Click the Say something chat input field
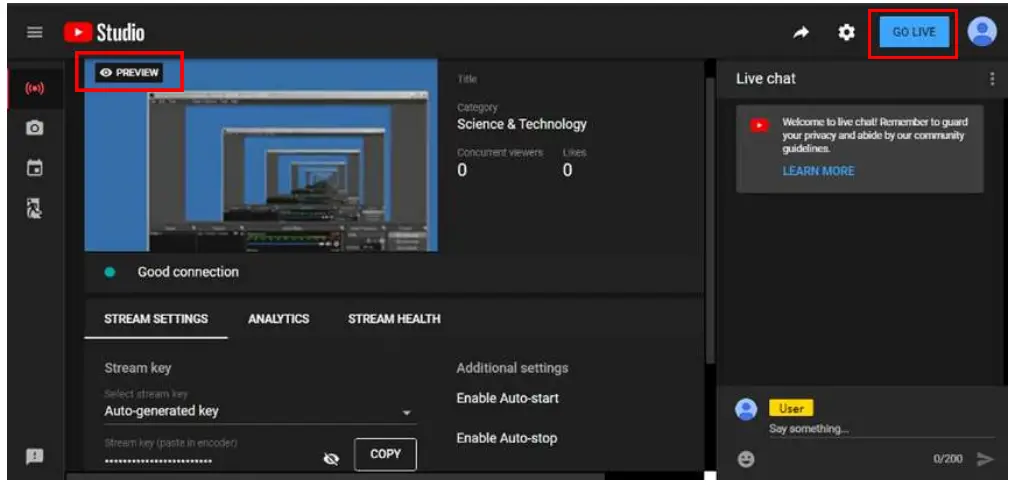The image size is (1017, 482). [880, 429]
